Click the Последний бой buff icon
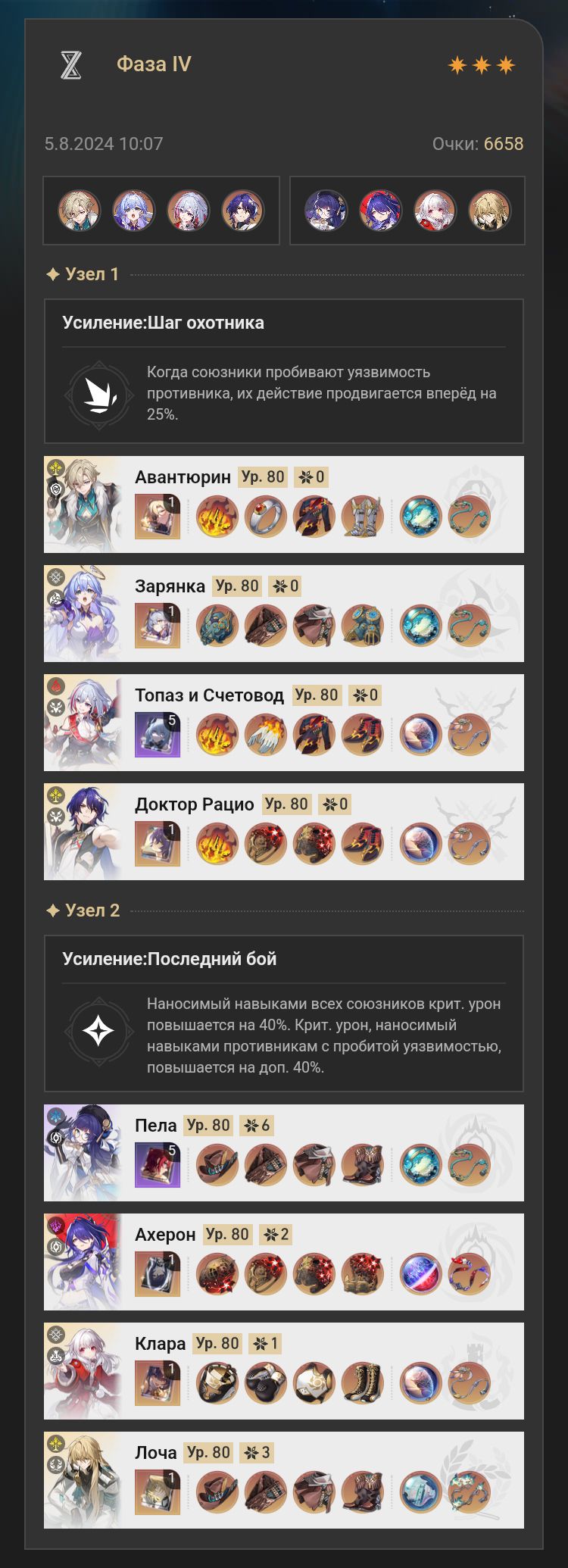 98,1031
